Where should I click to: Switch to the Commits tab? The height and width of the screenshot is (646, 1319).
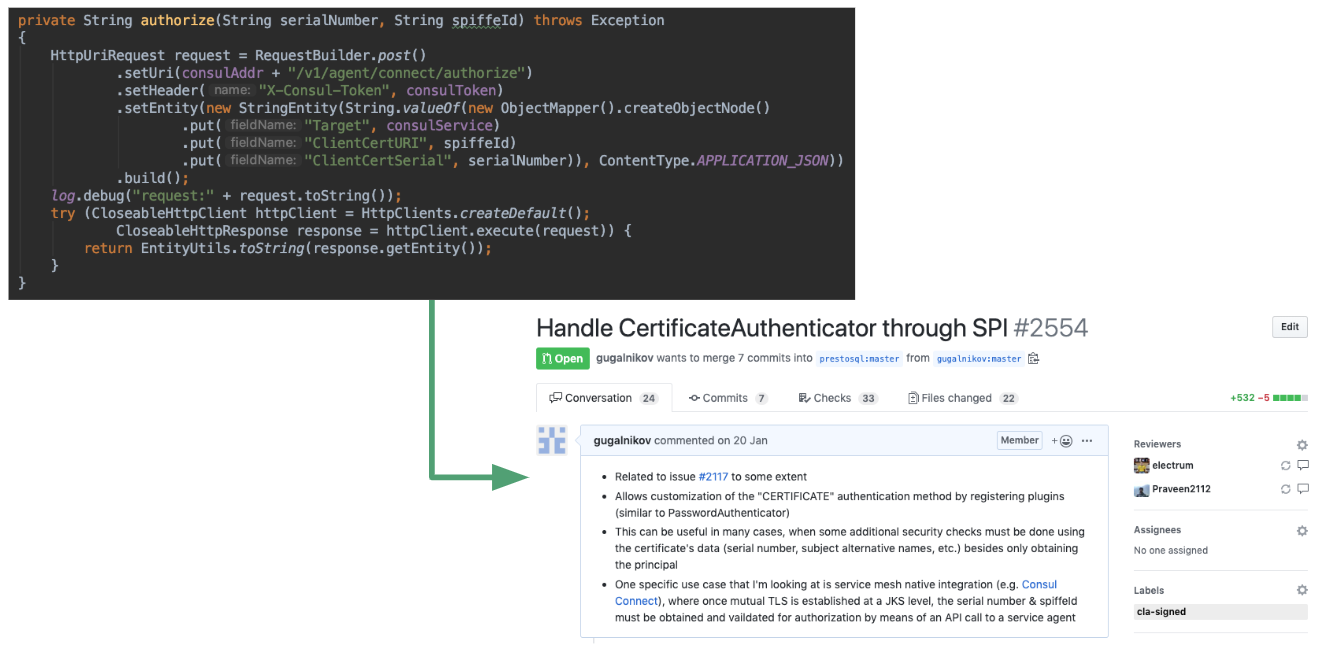click(x=728, y=398)
